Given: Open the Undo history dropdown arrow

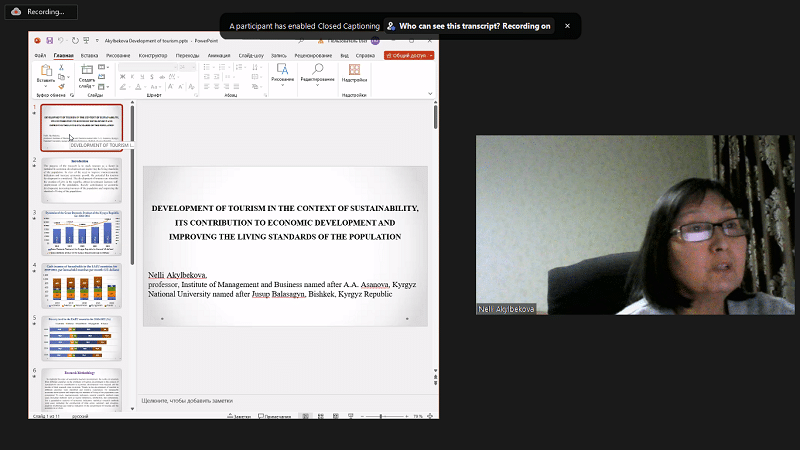Looking at the screenshot, I should (x=68, y=41).
